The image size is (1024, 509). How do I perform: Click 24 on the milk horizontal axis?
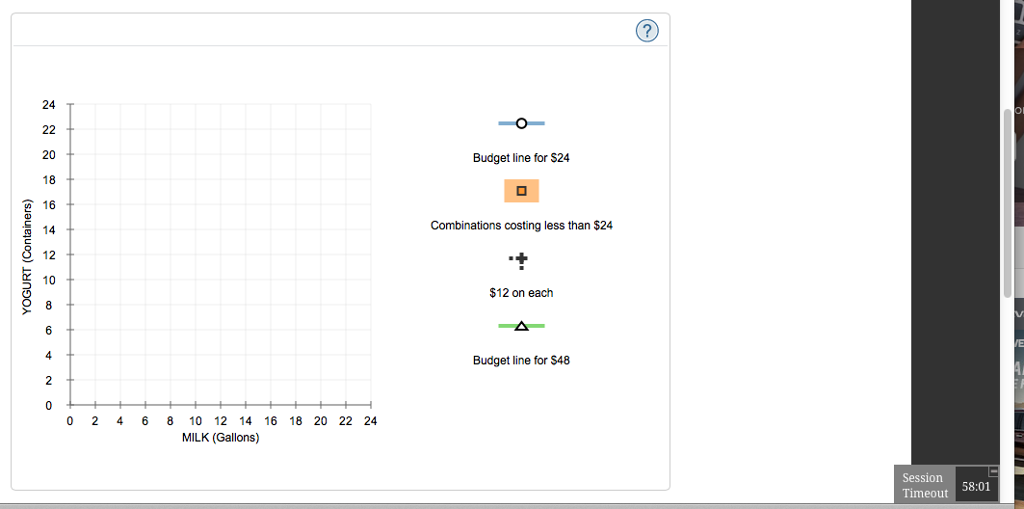[x=371, y=422]
